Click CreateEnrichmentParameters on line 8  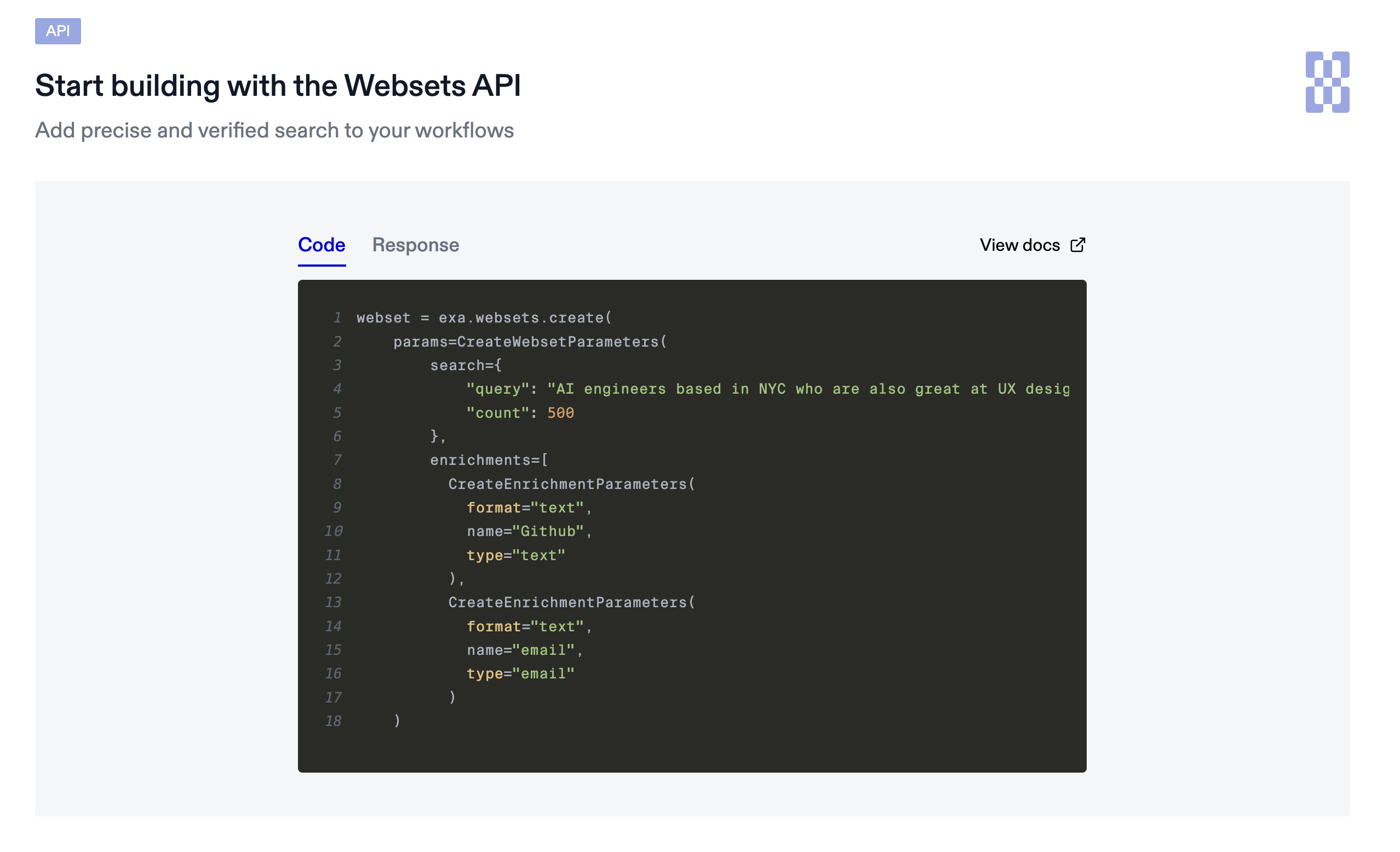click(571, 484)
